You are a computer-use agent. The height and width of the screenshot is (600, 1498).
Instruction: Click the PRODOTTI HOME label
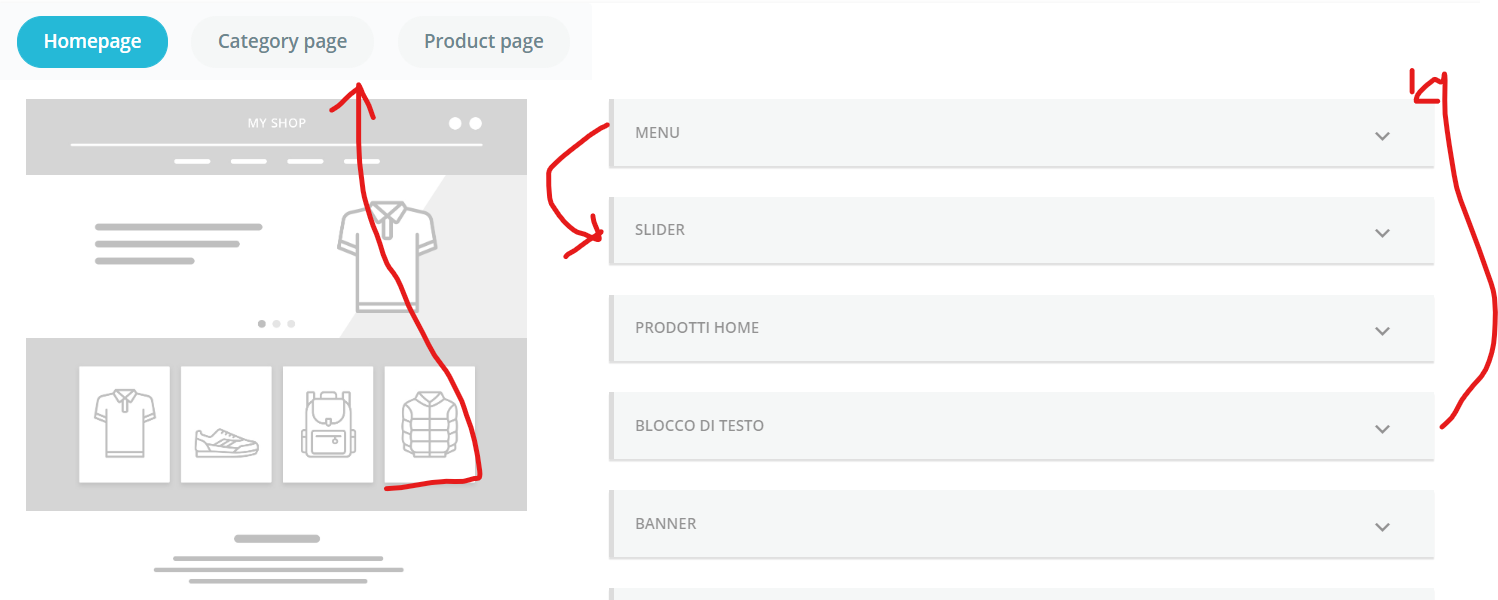pyautogui.click(x=697, y=328)
